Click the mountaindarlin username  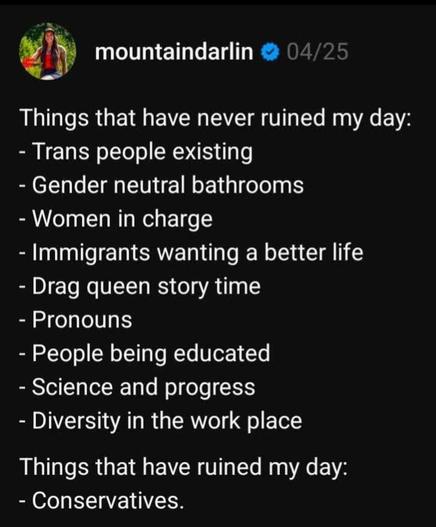pos(174,52)
